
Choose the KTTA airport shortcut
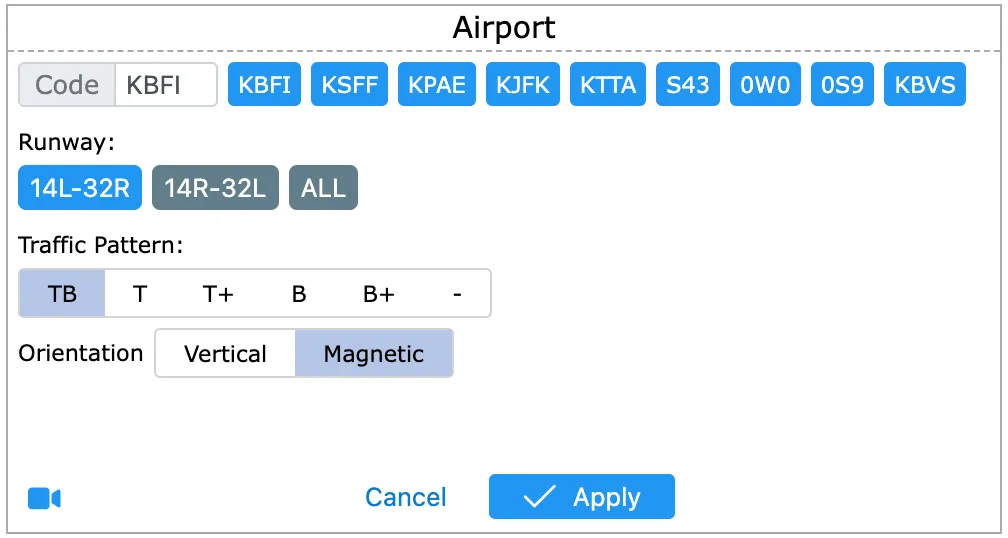[608, 85]
